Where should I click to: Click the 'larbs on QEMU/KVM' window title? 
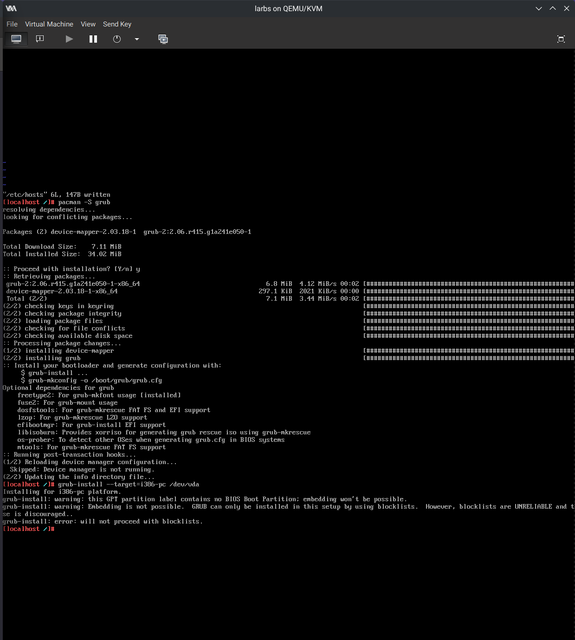point(288,9)
